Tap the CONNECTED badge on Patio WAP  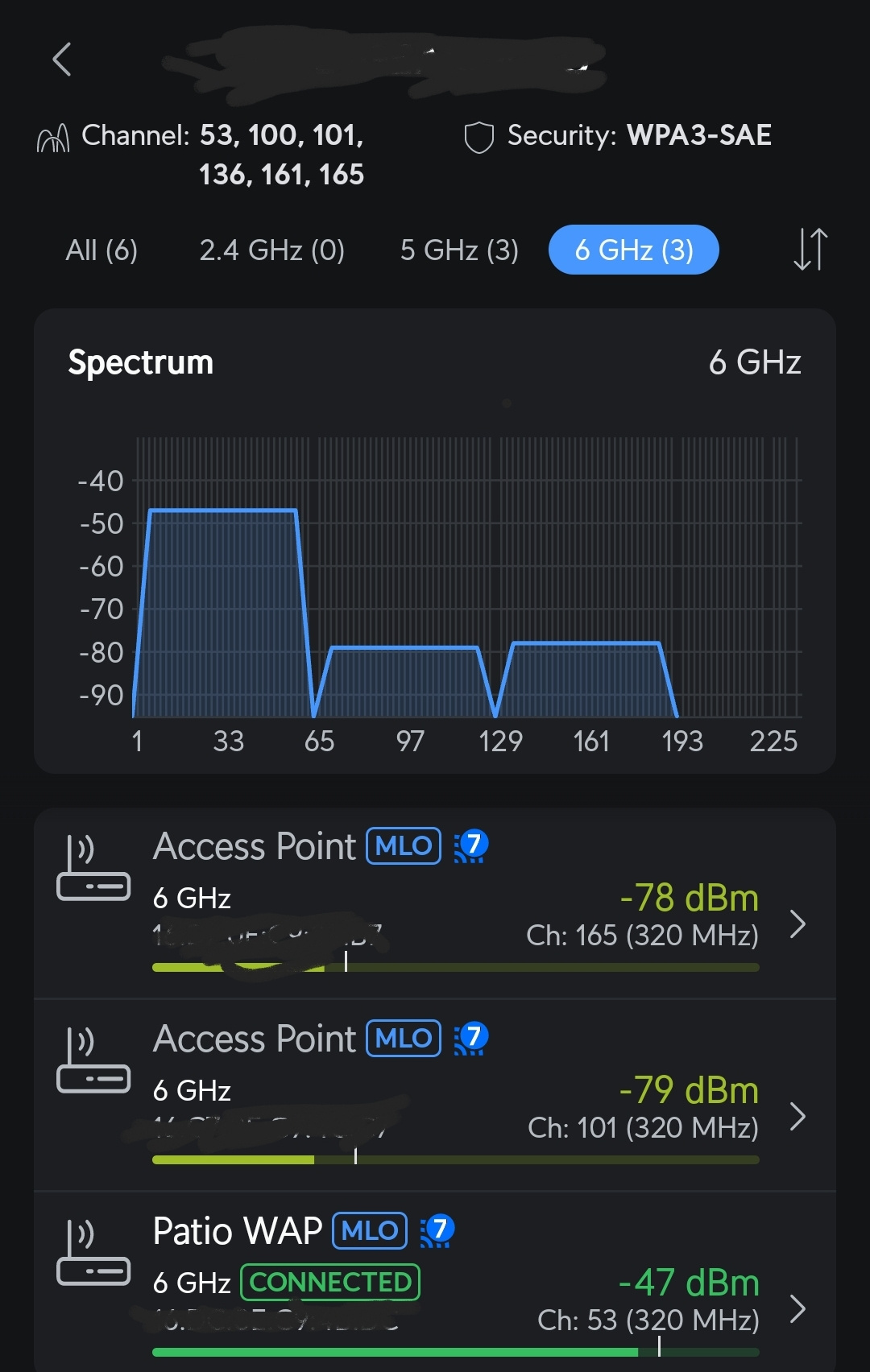coord(330,1283)
